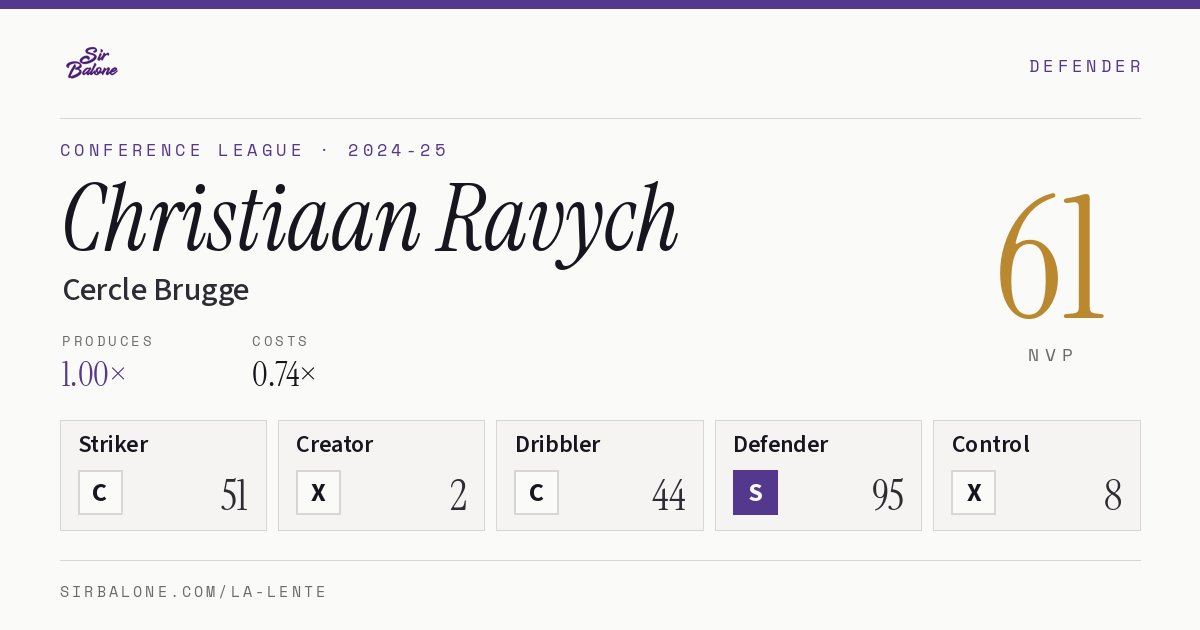The image size is (1200, 630).
Task: Select the Dribbler grade C badge
Action: (x=536, y=492)
